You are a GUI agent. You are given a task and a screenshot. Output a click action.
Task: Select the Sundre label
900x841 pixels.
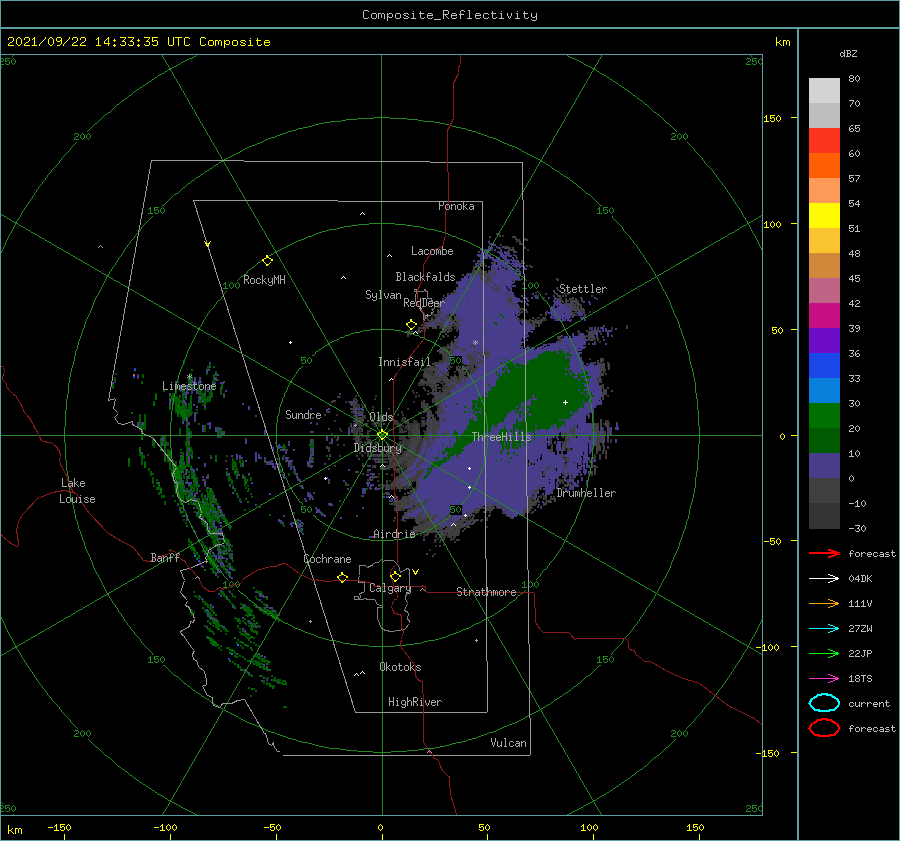point(303,414)
